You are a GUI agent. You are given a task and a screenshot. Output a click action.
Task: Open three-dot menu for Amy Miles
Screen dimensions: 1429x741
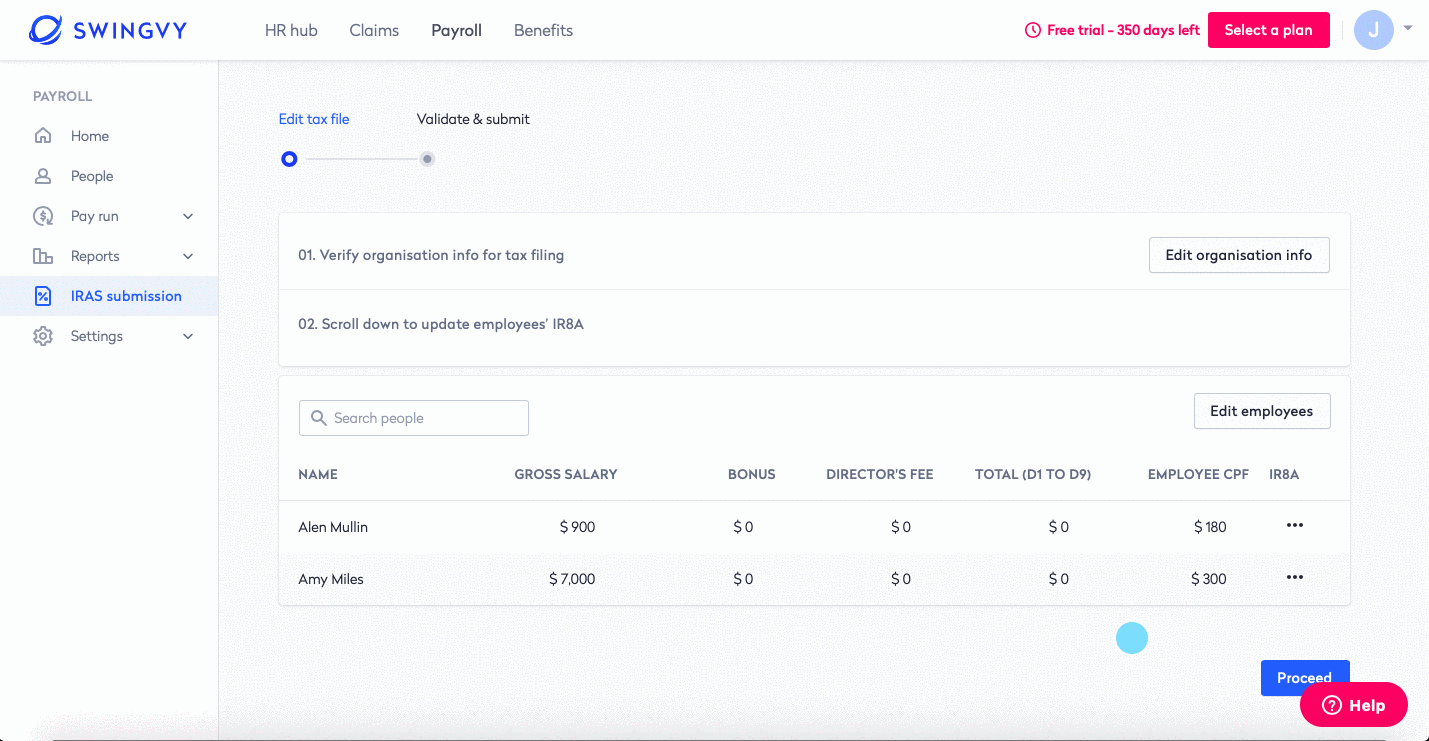tap(1295, 578)
